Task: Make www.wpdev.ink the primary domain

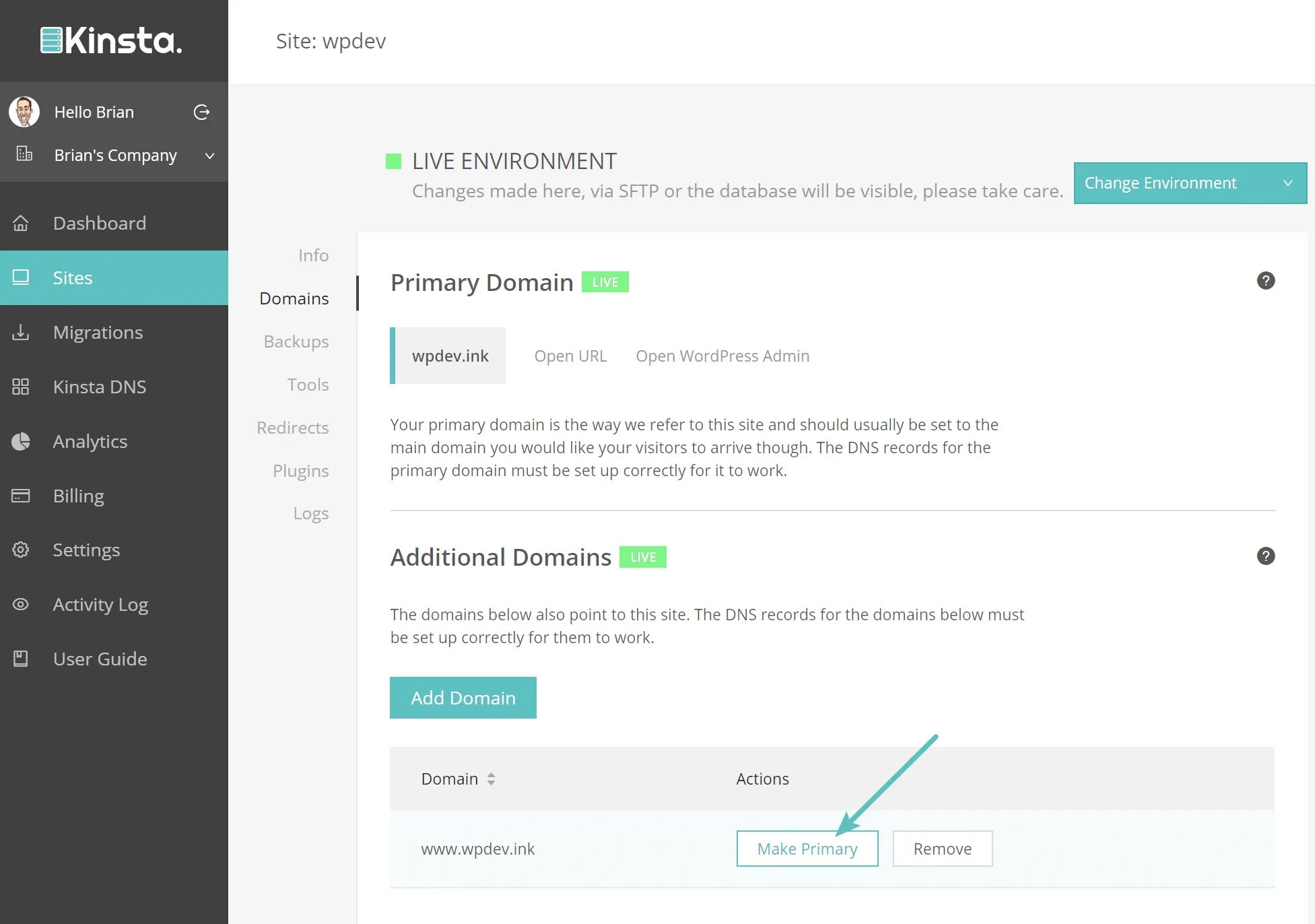Action: (807, 849)
